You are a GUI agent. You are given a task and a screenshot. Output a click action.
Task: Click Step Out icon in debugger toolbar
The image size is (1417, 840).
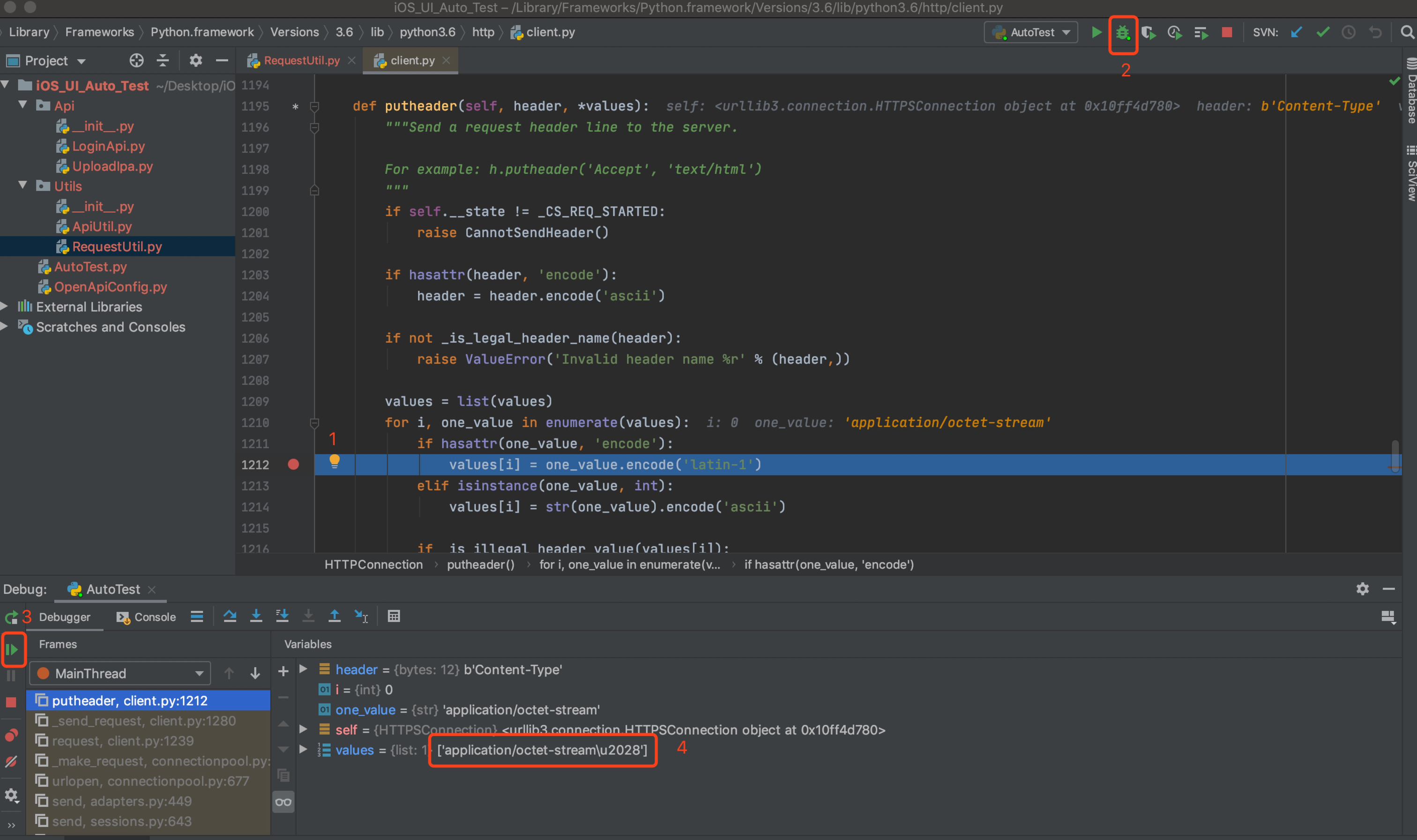(335, 617)
